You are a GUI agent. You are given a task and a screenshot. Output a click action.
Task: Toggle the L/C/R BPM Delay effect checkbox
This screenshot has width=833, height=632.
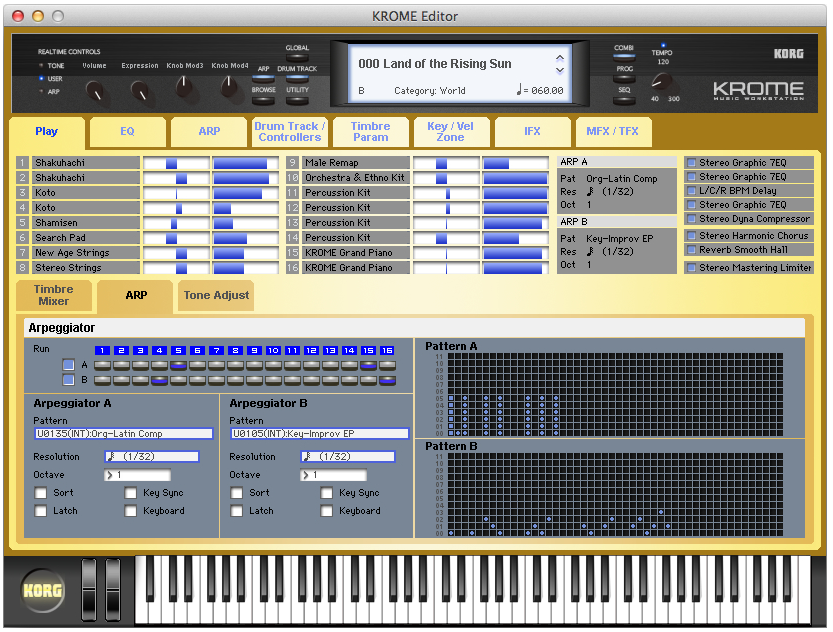692,191
